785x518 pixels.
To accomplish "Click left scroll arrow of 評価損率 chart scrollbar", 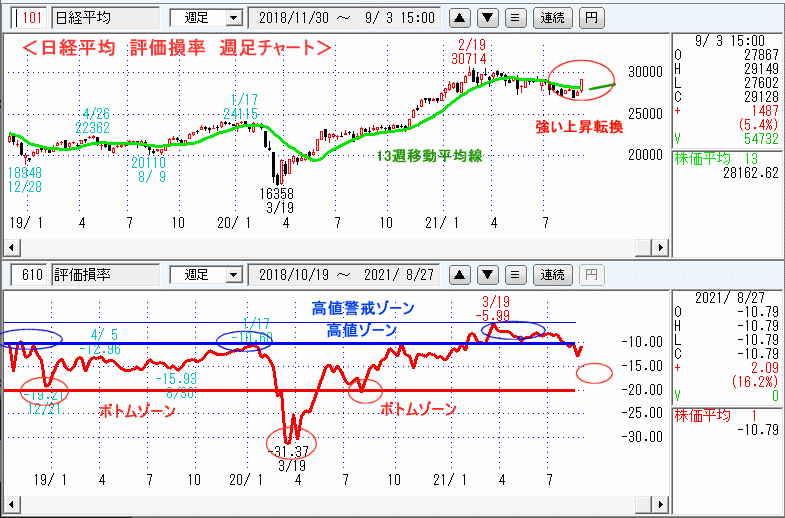I will pyautogui.click(x=12, y=504).
